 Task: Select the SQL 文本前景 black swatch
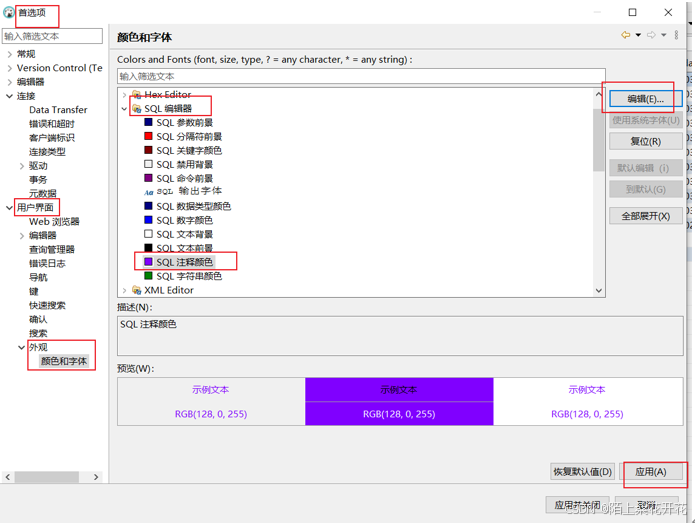[x=148, y=247]
